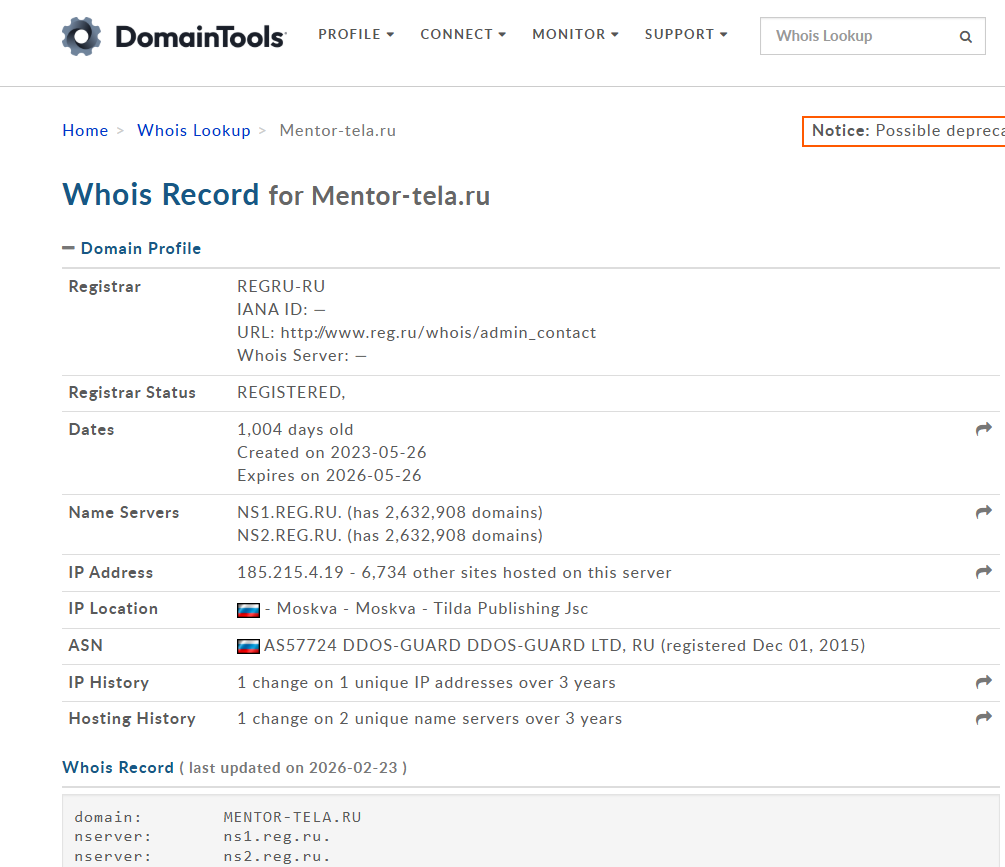Click the Russian flag in IP Location row
Image resolution: width=1005 pixels, height=867 pixels.
pyautogui.click(x=248, y=609)
